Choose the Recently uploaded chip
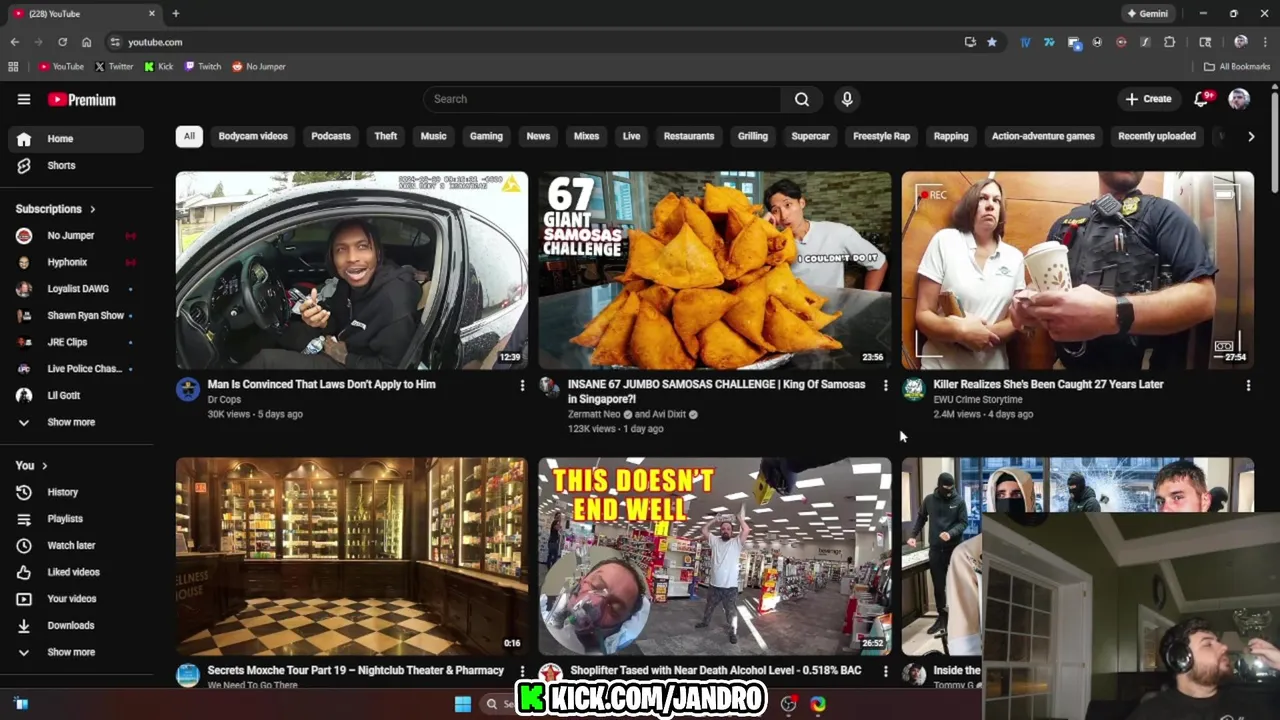This screenshot has width=1280, height=720. 1157,136
